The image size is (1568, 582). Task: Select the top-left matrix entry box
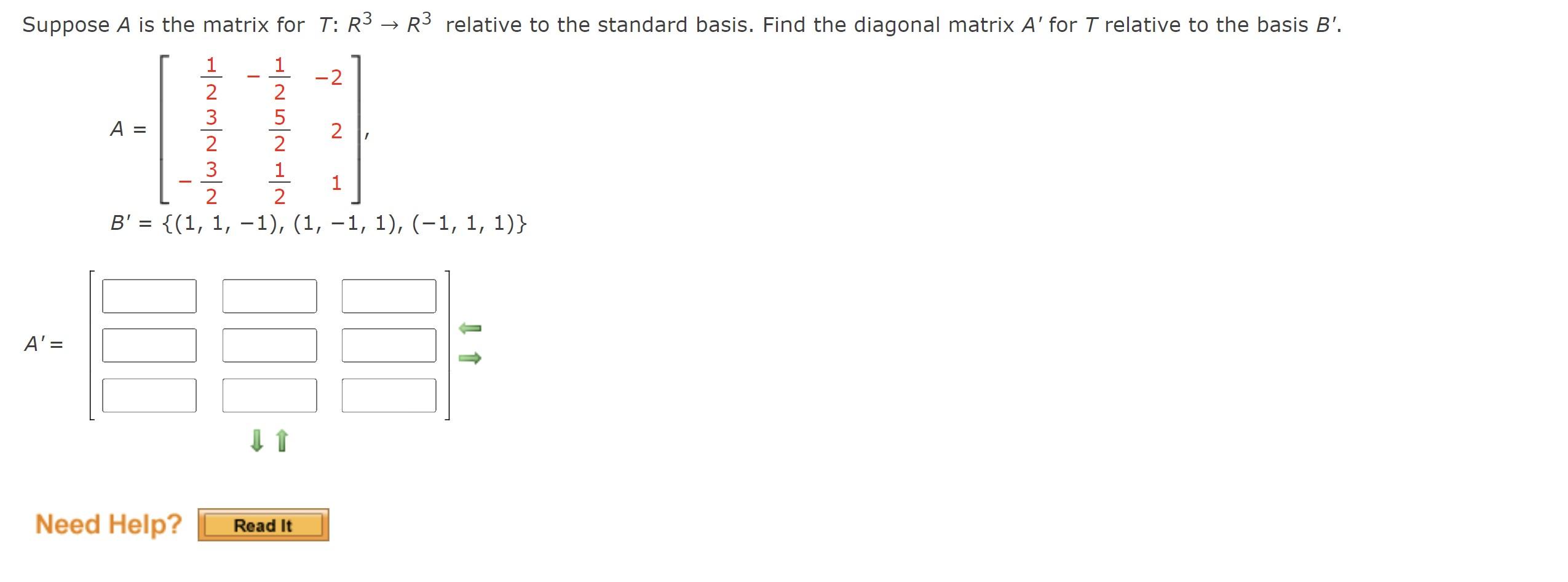tap(149, 297)
